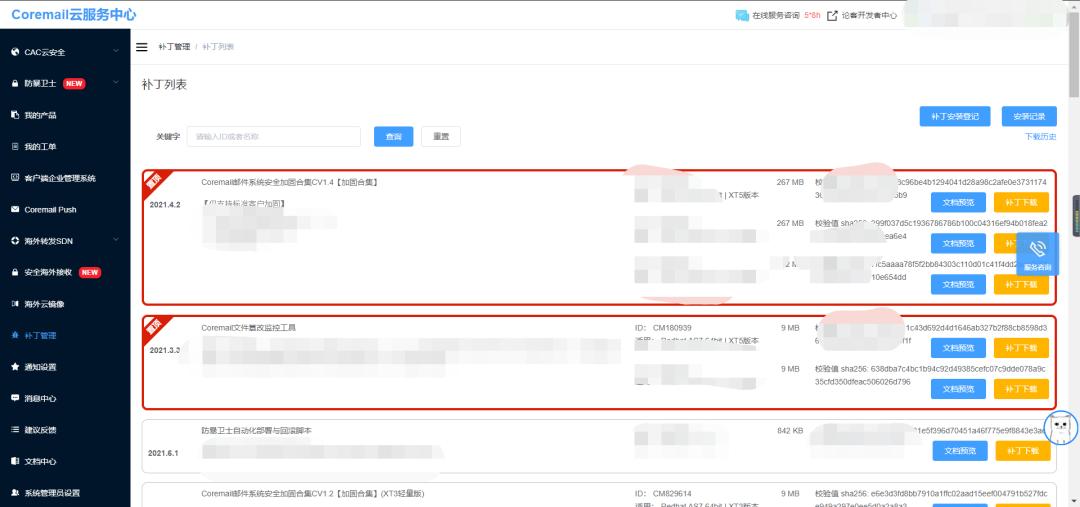The width and height of the screenshot is (1080, 507).
Task: Click the Coremail Push envelope icon
Action: tap(15, 209)
